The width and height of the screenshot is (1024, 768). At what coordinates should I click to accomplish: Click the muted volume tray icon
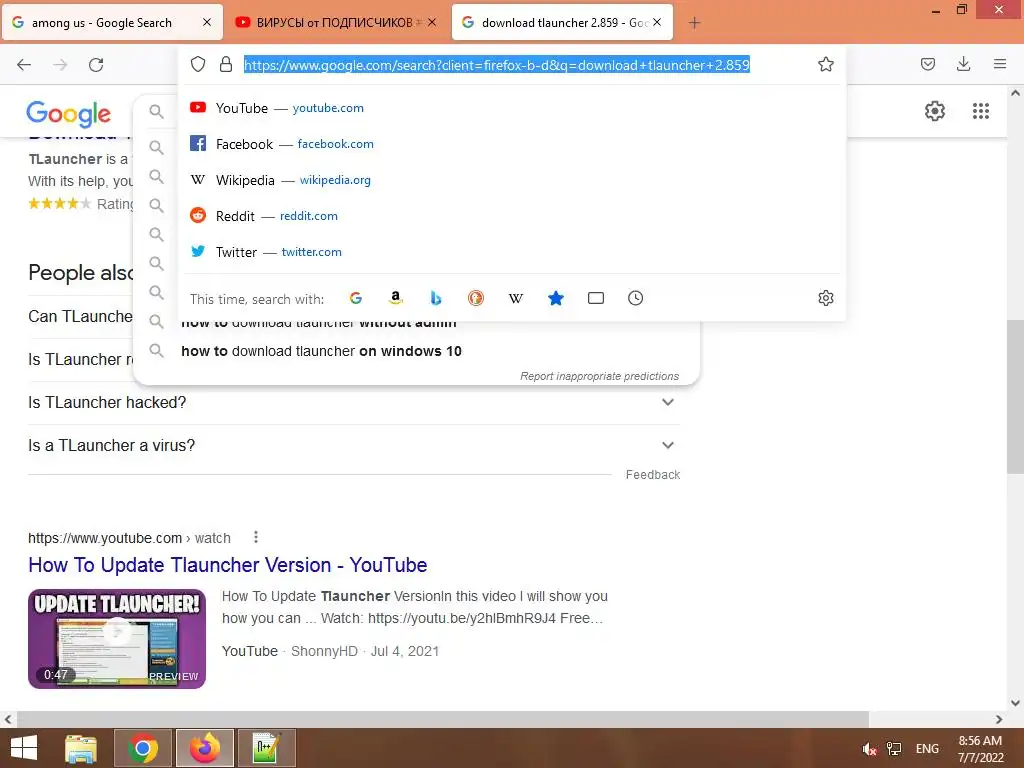(869, 749)
